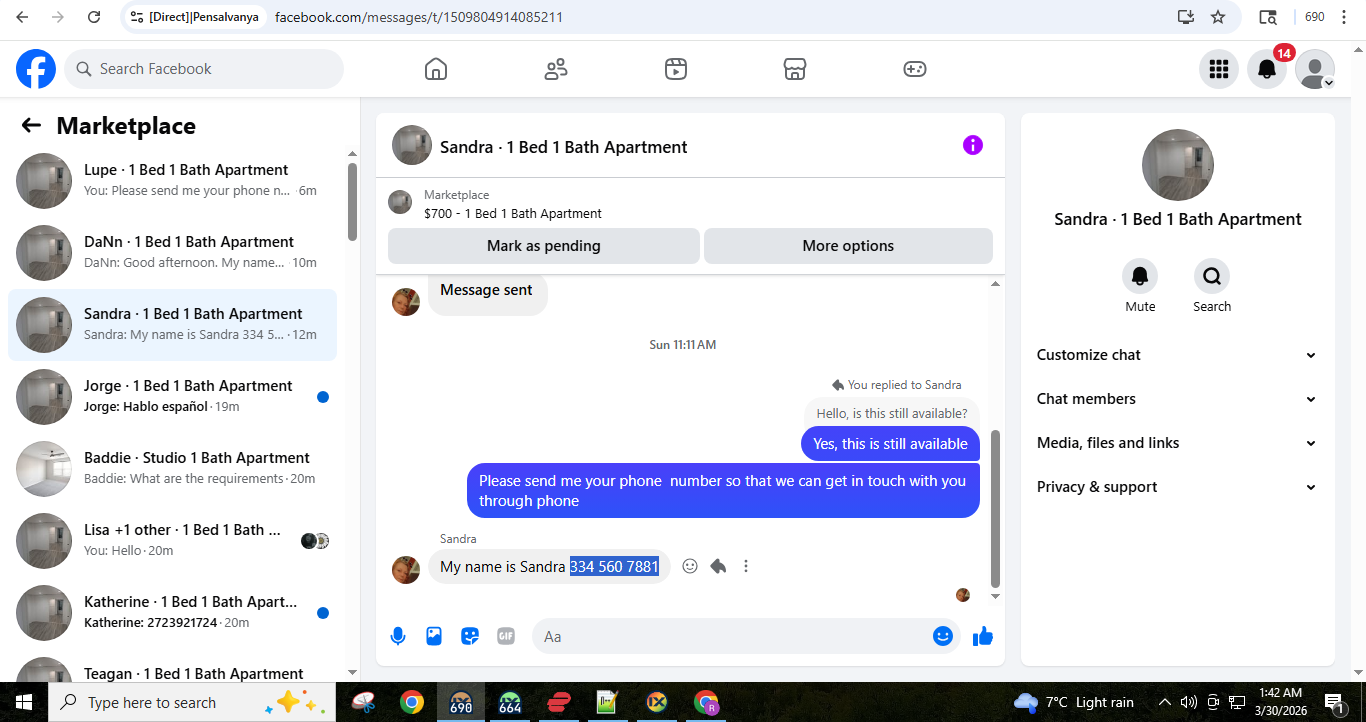Open the Video icon in top navigation
Viewport: 1366px width, 722px height.
676,69
